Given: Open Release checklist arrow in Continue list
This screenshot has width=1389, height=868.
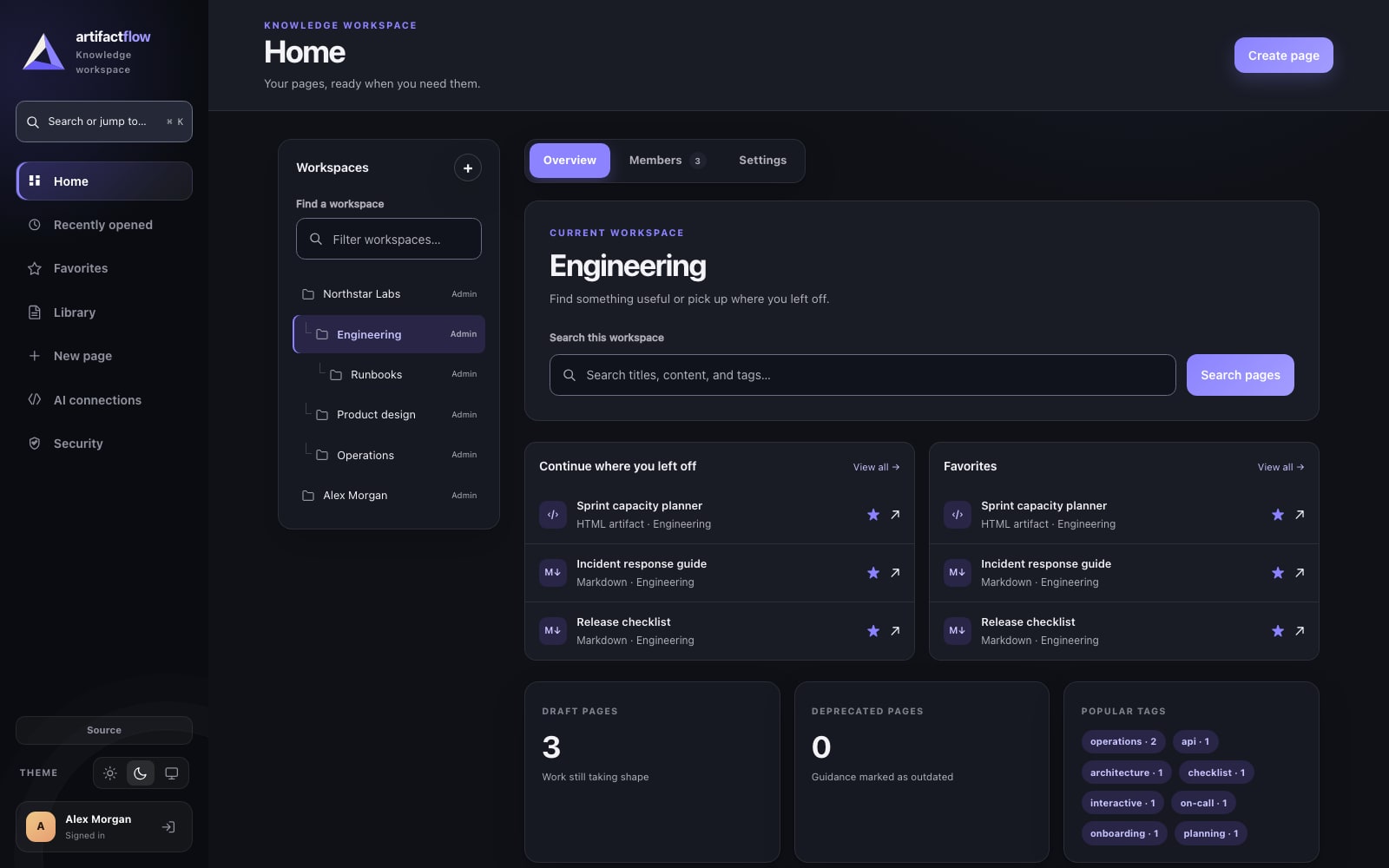Looking at the screenshot, I should coord(895,631).
